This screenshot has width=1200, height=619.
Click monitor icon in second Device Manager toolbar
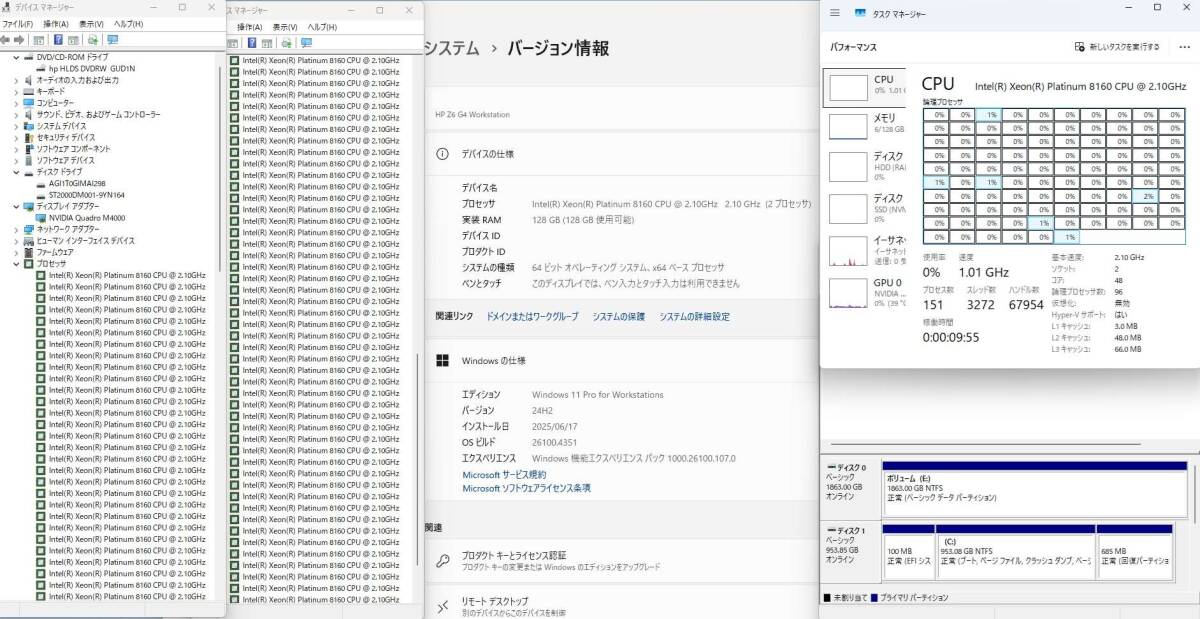click(305, 43)
